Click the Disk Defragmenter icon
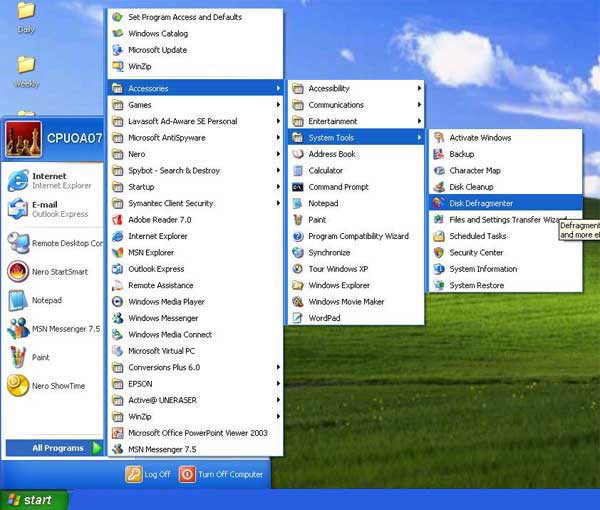The height and width of the screenshot is (510, 600). tap(438, 203)
